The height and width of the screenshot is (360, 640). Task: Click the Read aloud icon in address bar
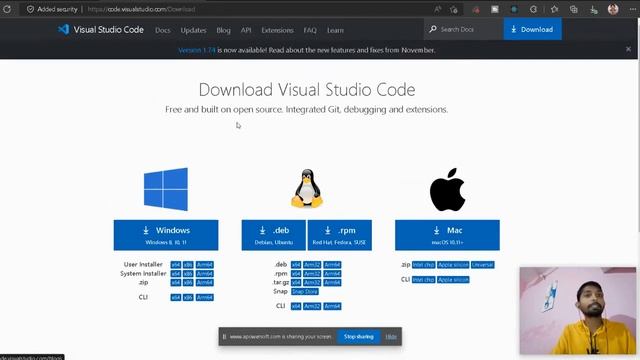coord(438,9)
